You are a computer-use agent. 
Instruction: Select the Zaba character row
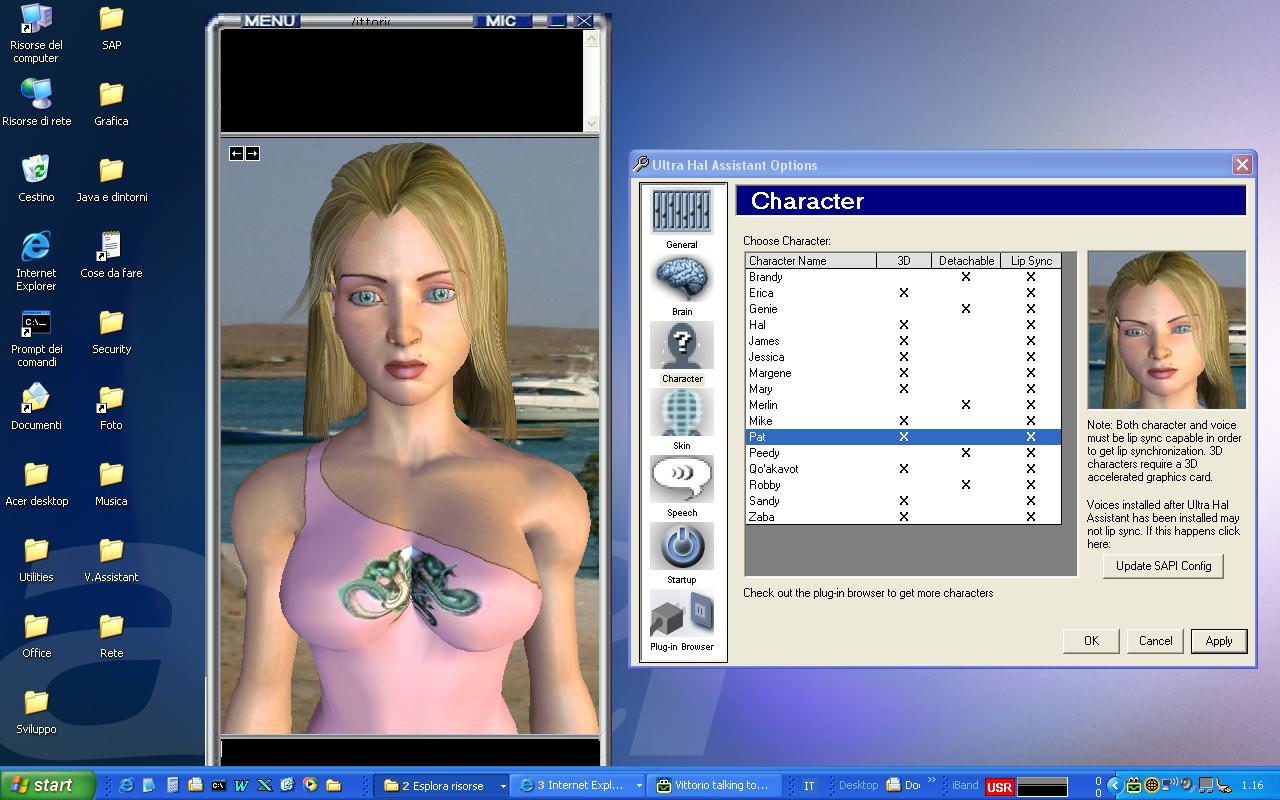click(x=902, y=517)
